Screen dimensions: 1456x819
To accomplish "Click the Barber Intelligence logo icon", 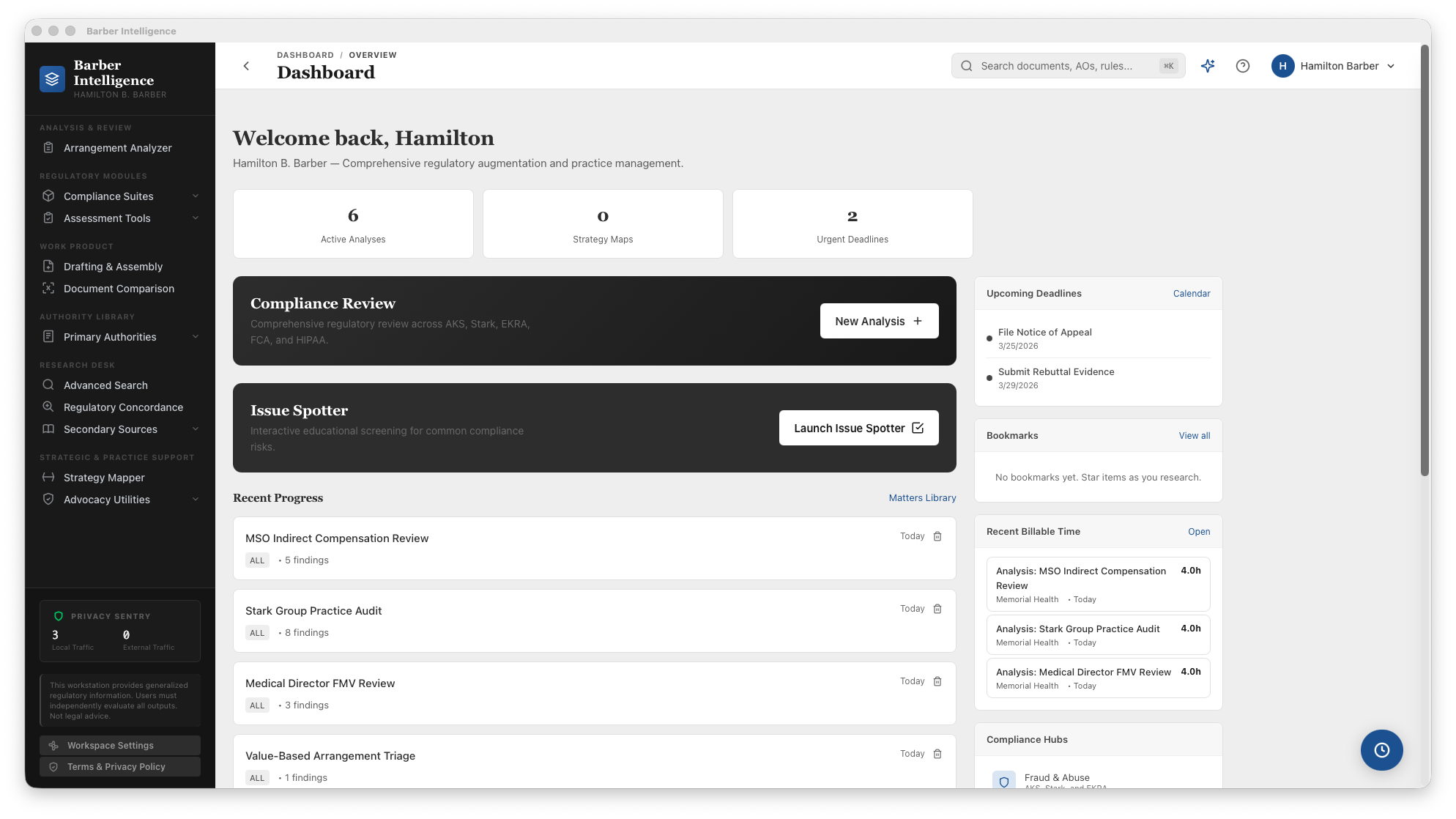I will [52, 79].
